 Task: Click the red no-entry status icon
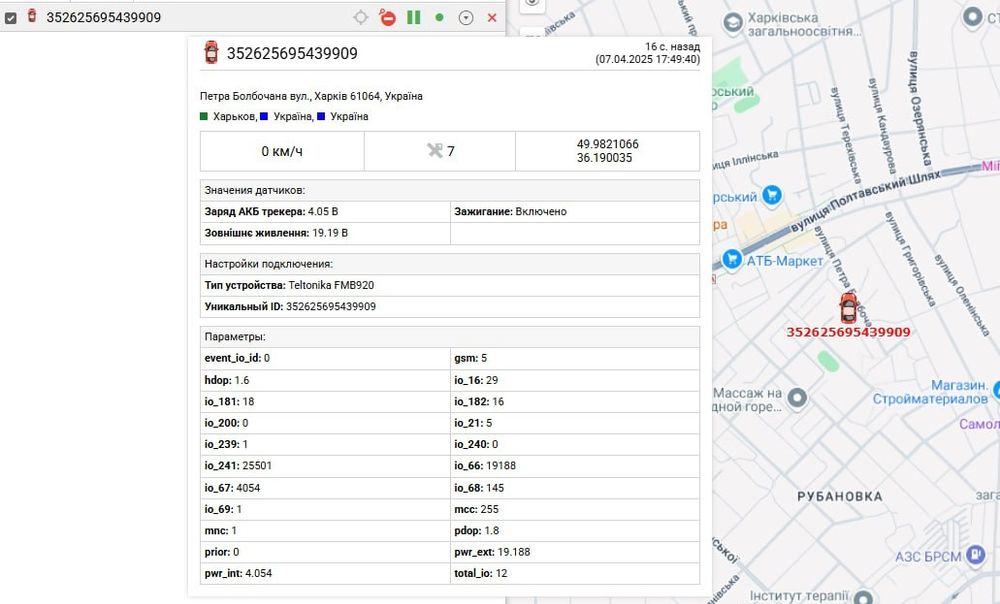tap(388, 18)
